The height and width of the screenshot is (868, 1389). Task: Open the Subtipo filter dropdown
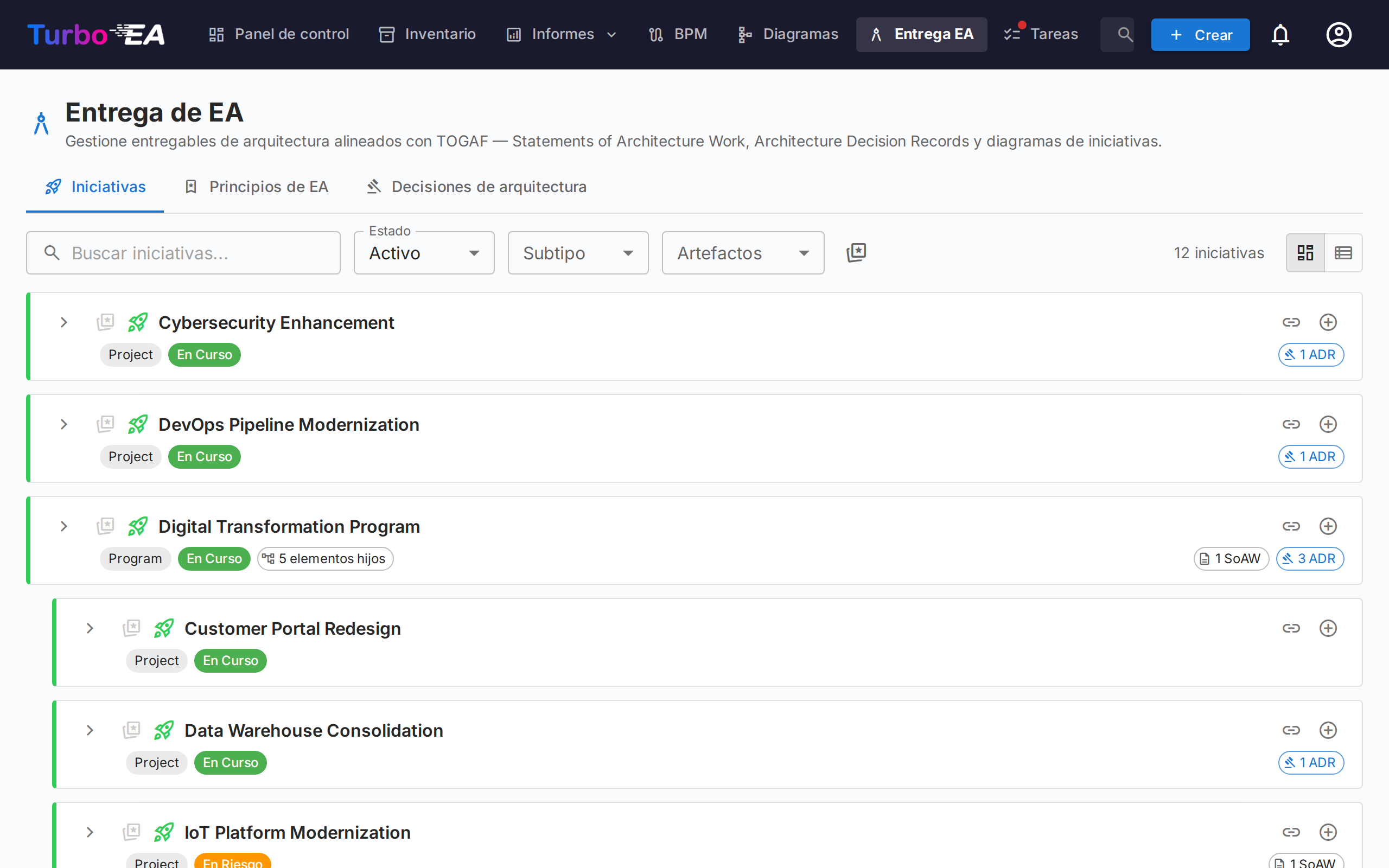577,253
